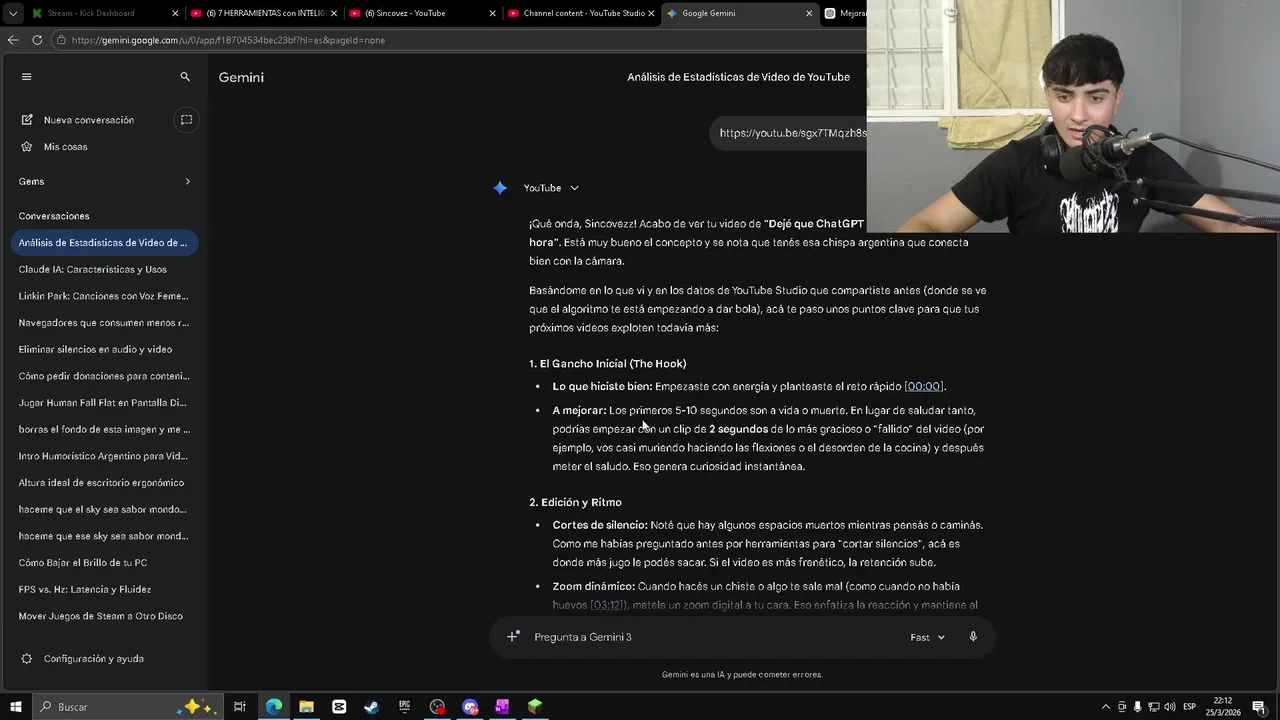Click the Gemini logo text in header
The width and height of the screenshot is (1280, 720).
pos(241,77)
